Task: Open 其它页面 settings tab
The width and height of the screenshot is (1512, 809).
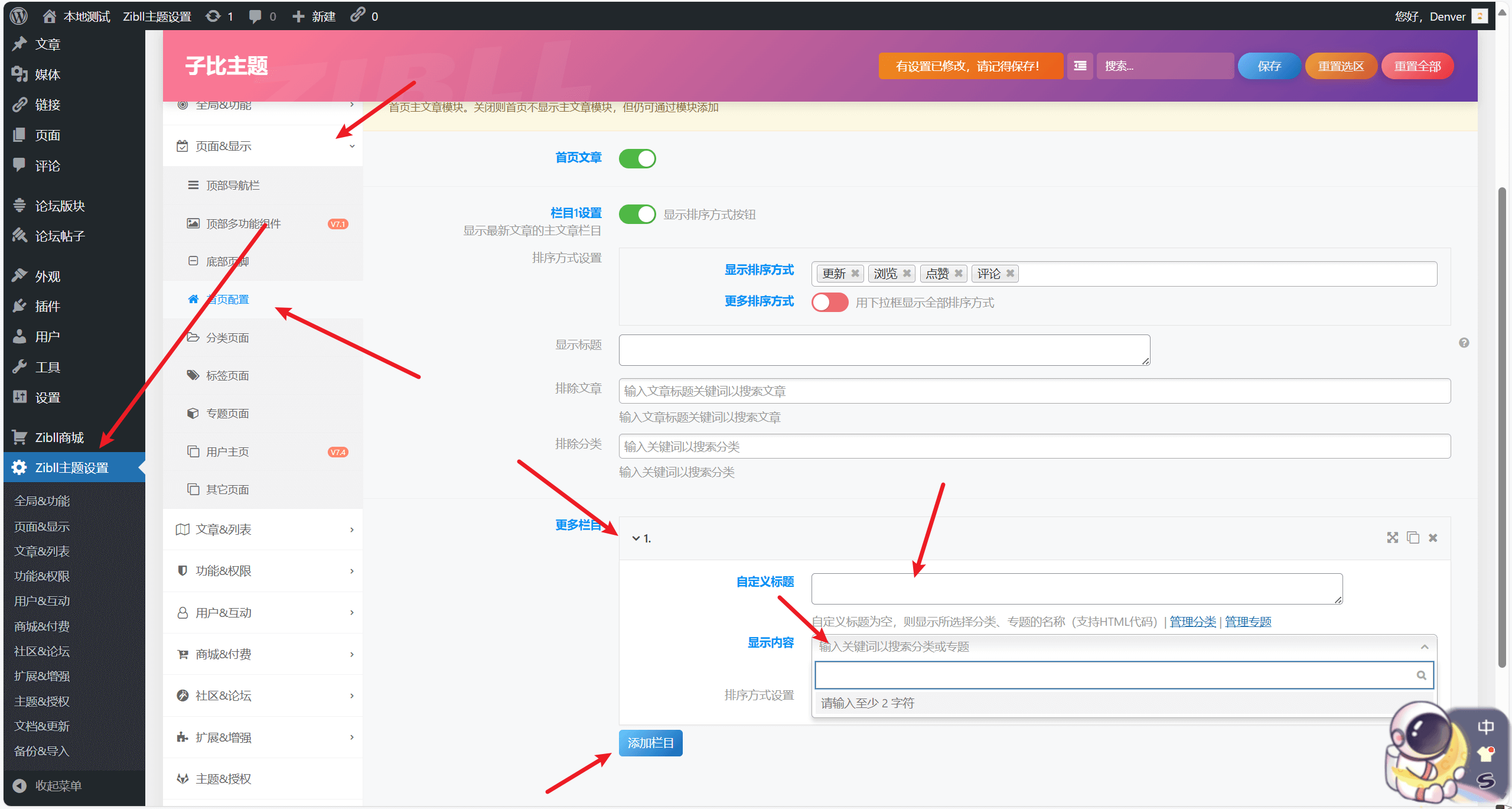Action: [x=263, y=489]
